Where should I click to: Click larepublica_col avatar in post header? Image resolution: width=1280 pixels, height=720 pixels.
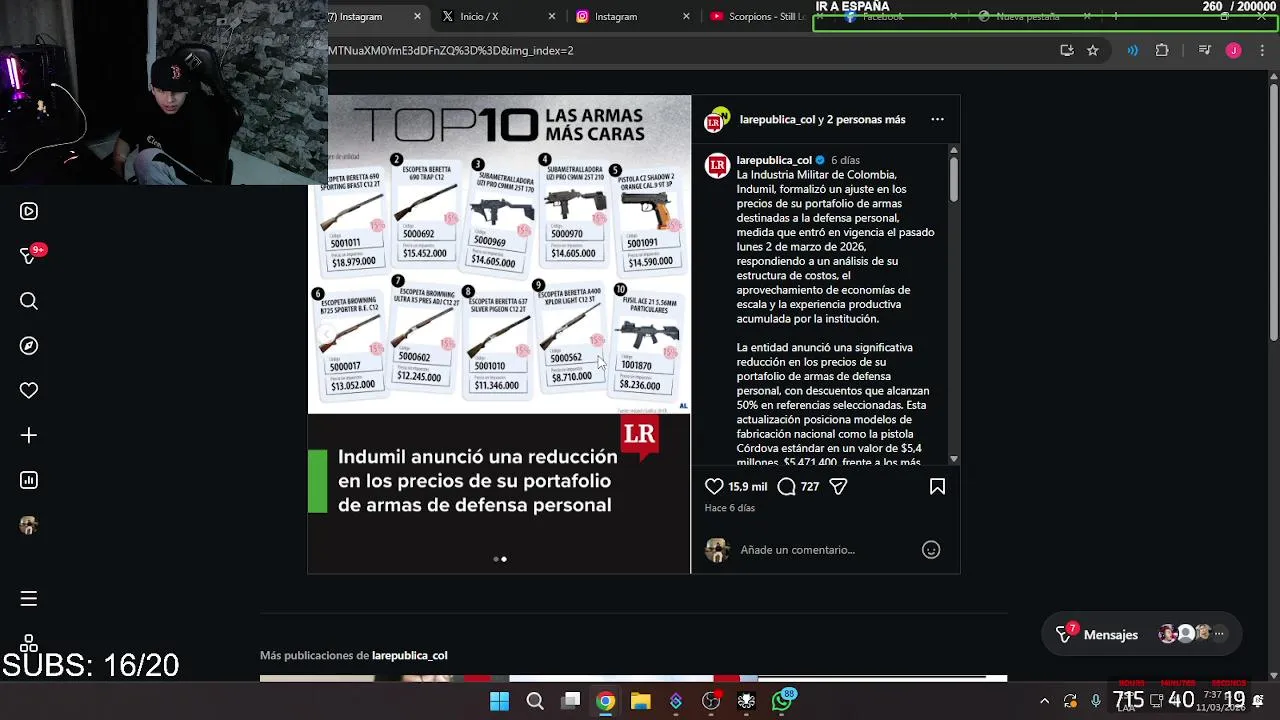click(x=715, y=120)
